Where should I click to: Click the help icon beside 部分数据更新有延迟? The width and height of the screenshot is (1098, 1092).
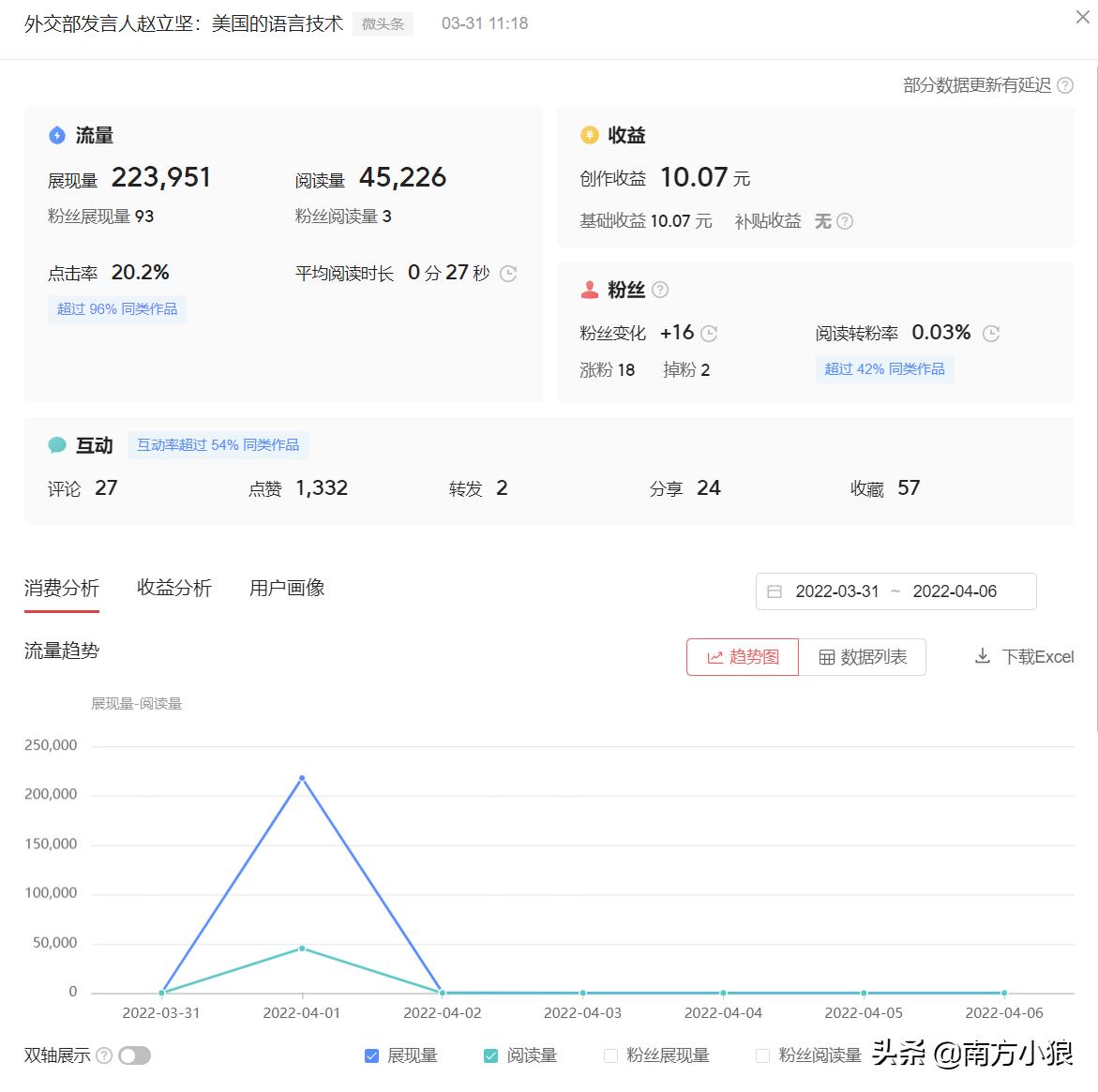[1065, 85]
